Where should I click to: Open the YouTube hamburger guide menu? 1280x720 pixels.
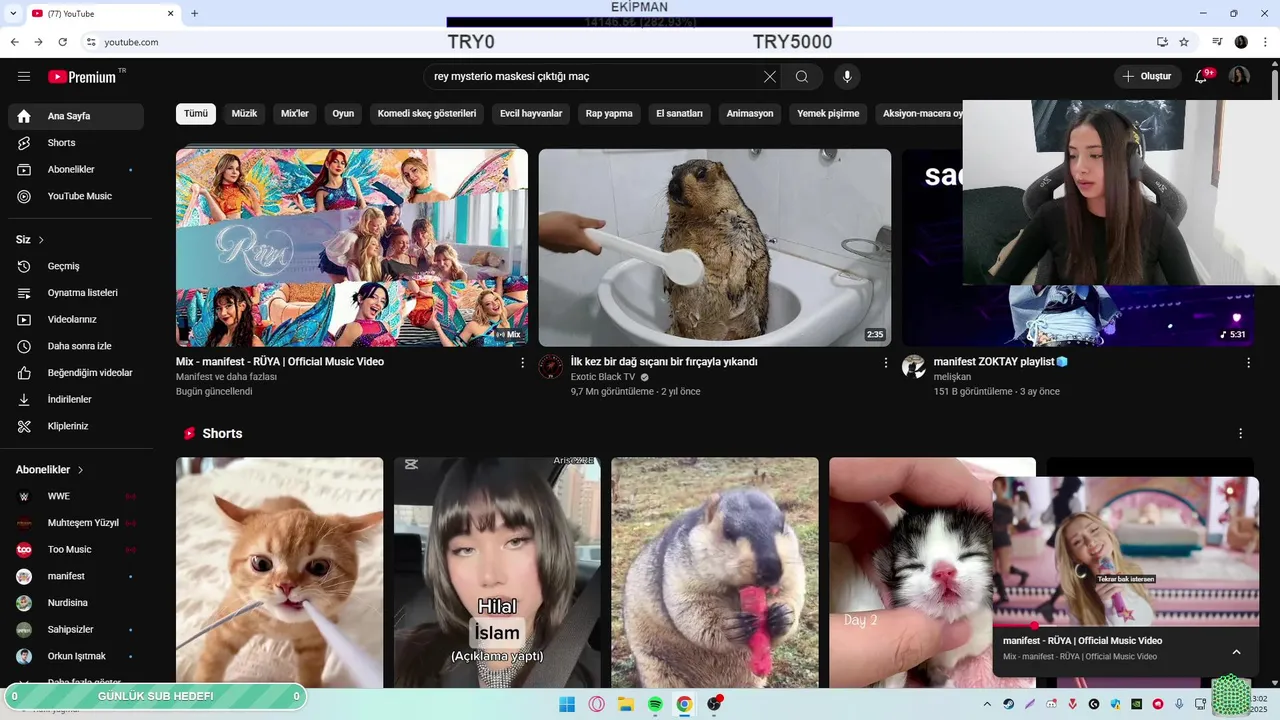[x=24, y=77]
